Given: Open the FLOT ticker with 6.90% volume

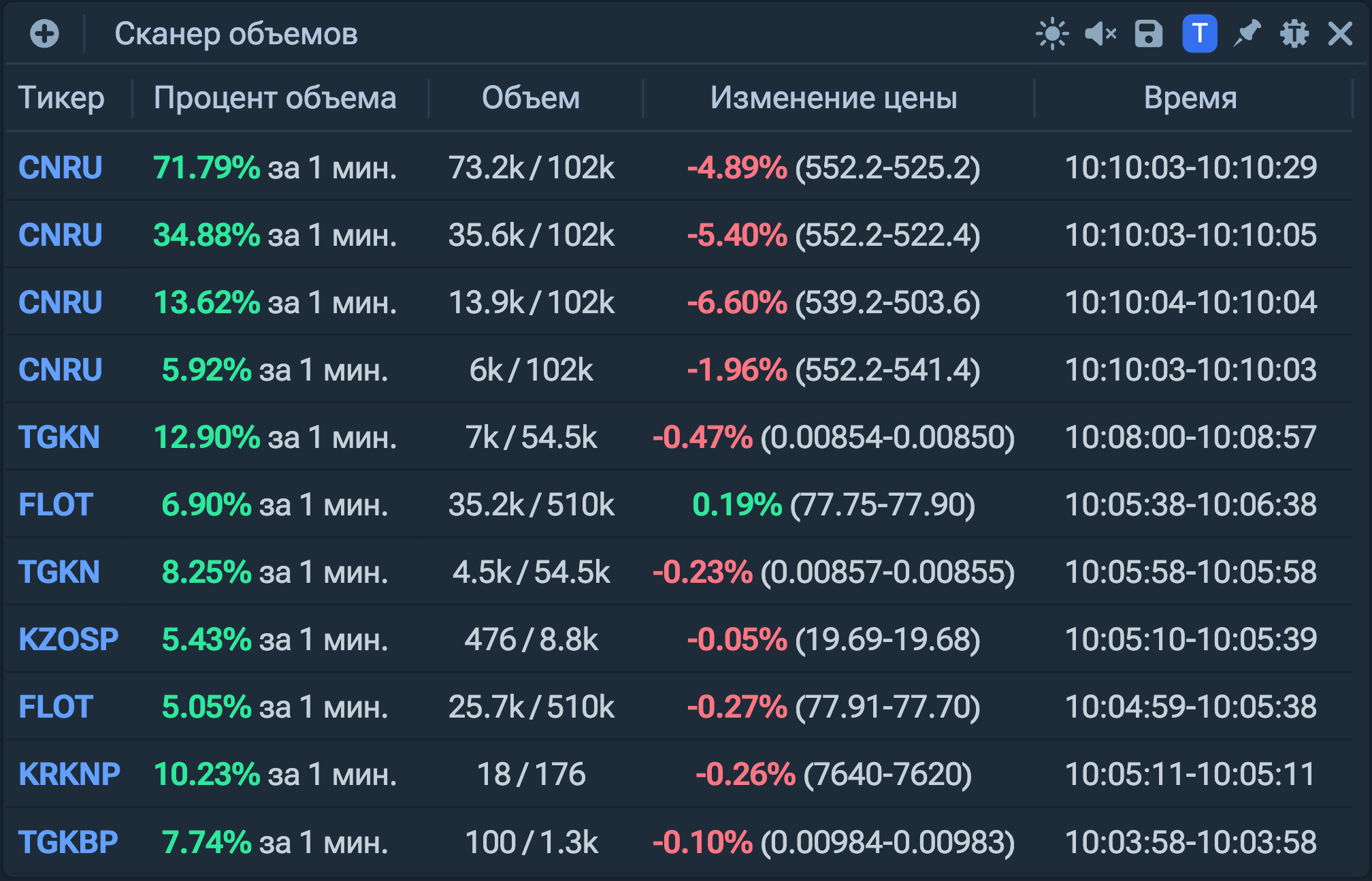Looking at the screenshot, I should (56, 504).
